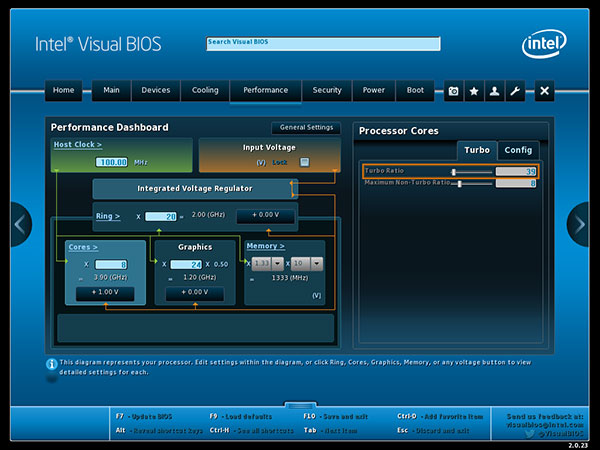Click the Cores multiplier field showing 8

pyautogui.click(x=111, y=264)
